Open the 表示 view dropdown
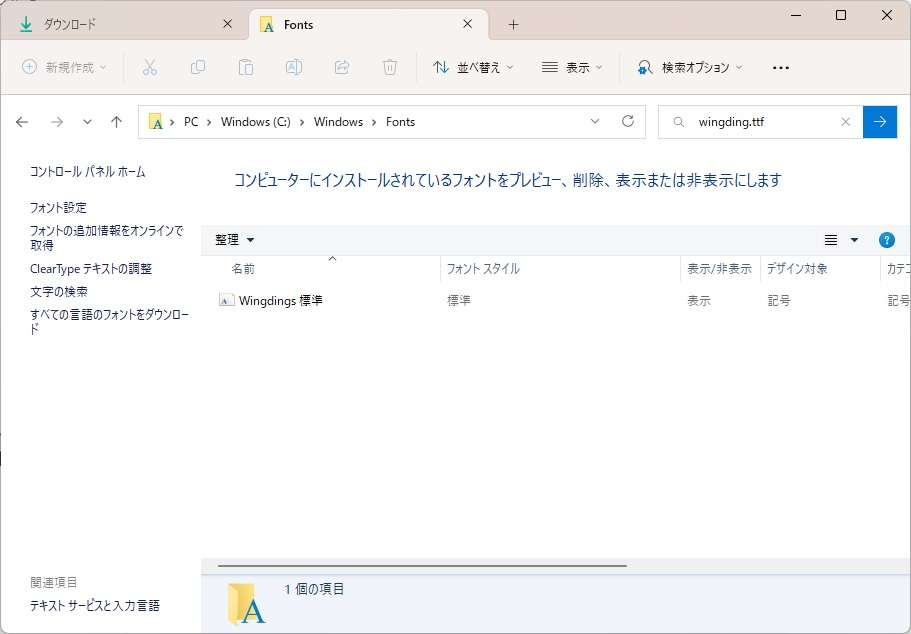 [x=572, y=67]
